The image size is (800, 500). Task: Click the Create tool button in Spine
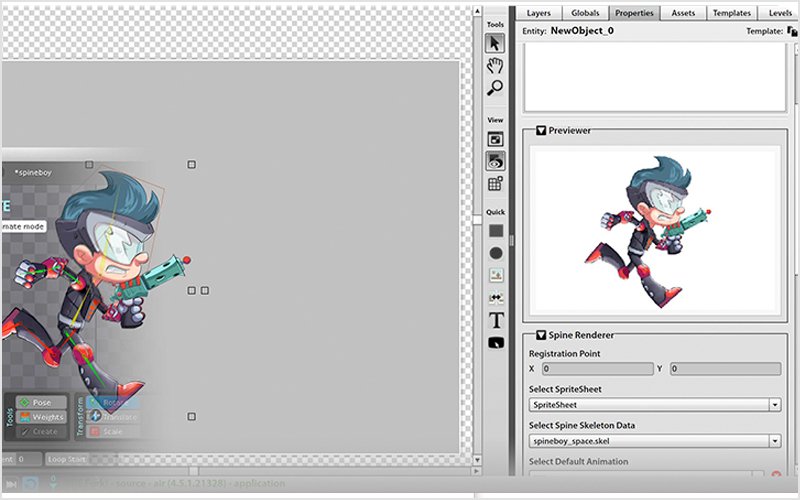tap(41, 432)
